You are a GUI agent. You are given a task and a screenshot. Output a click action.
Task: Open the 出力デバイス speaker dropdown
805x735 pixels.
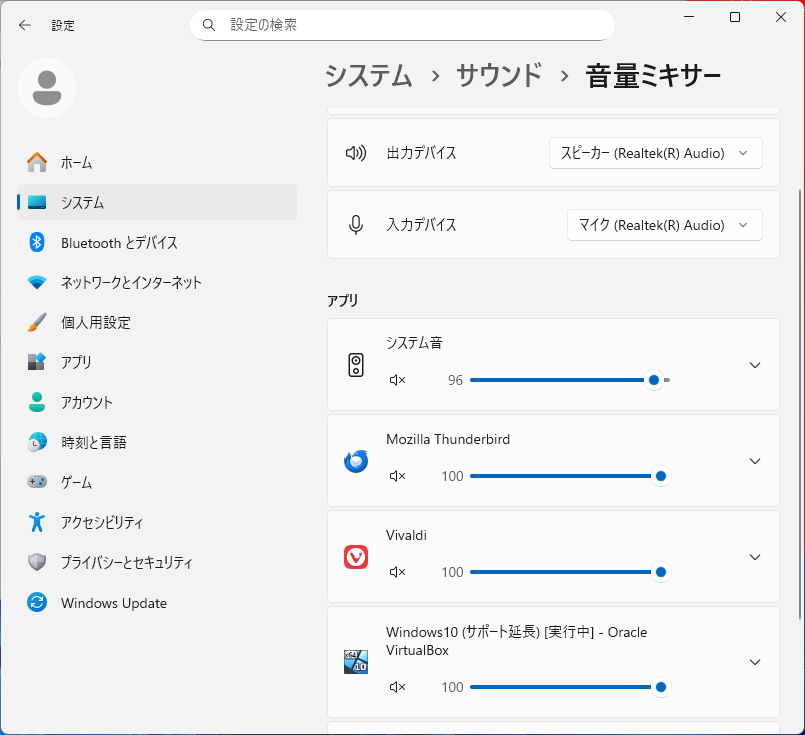(656, 153)
